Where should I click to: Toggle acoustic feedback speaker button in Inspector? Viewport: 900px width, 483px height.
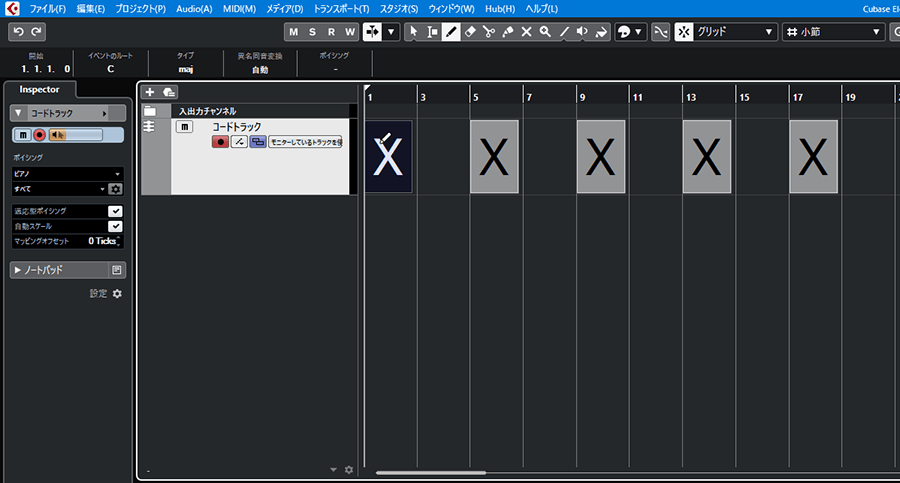[57, 135]
